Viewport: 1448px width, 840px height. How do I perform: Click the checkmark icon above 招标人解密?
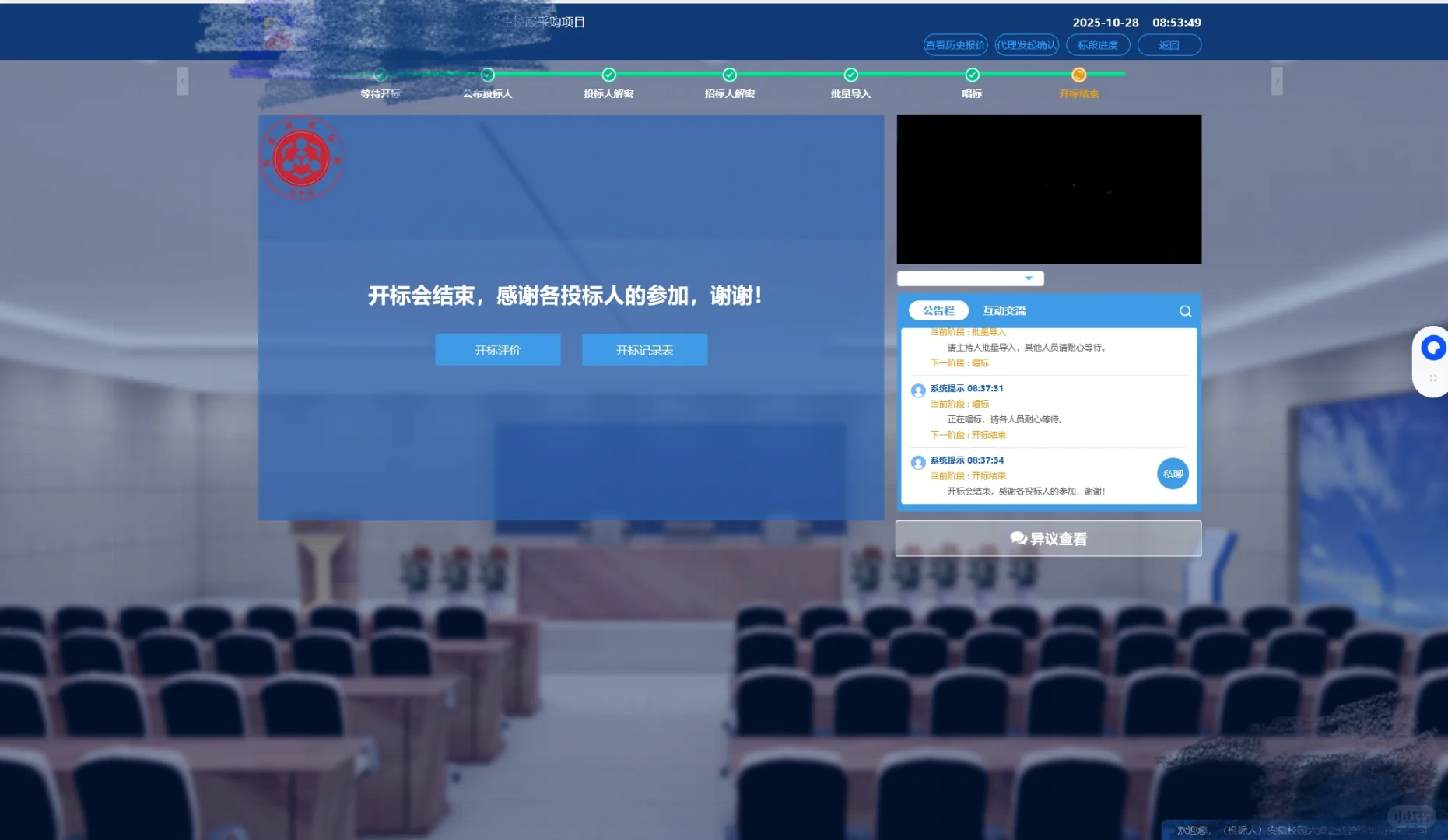click(x=729, y=75)
